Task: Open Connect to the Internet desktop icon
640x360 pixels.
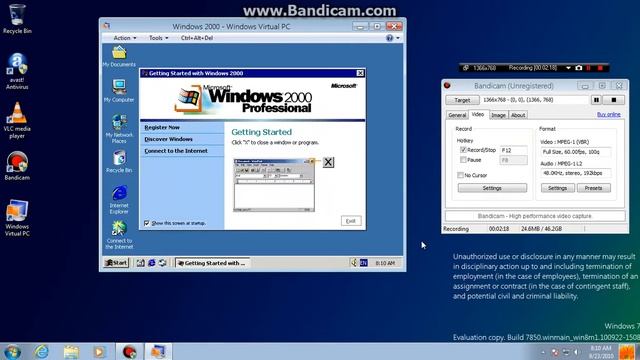Action: click(x=119, y=235)
